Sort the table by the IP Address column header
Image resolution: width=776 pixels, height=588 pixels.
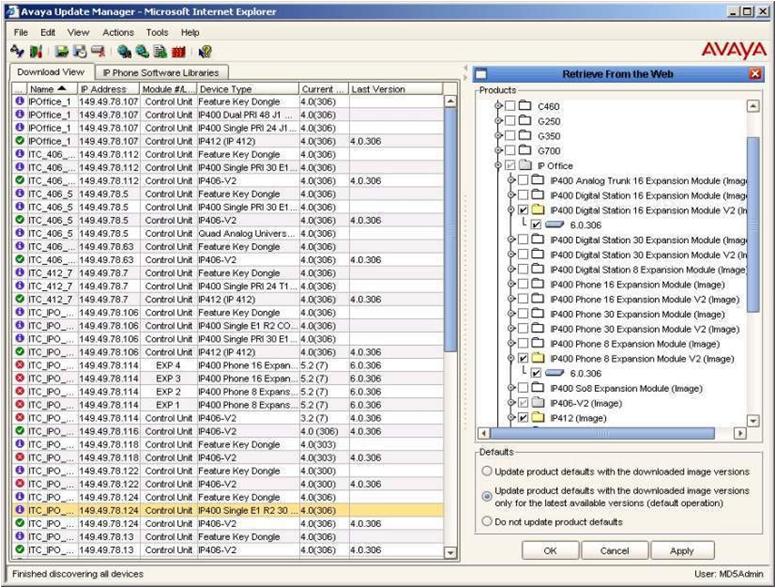pos(105,89)
